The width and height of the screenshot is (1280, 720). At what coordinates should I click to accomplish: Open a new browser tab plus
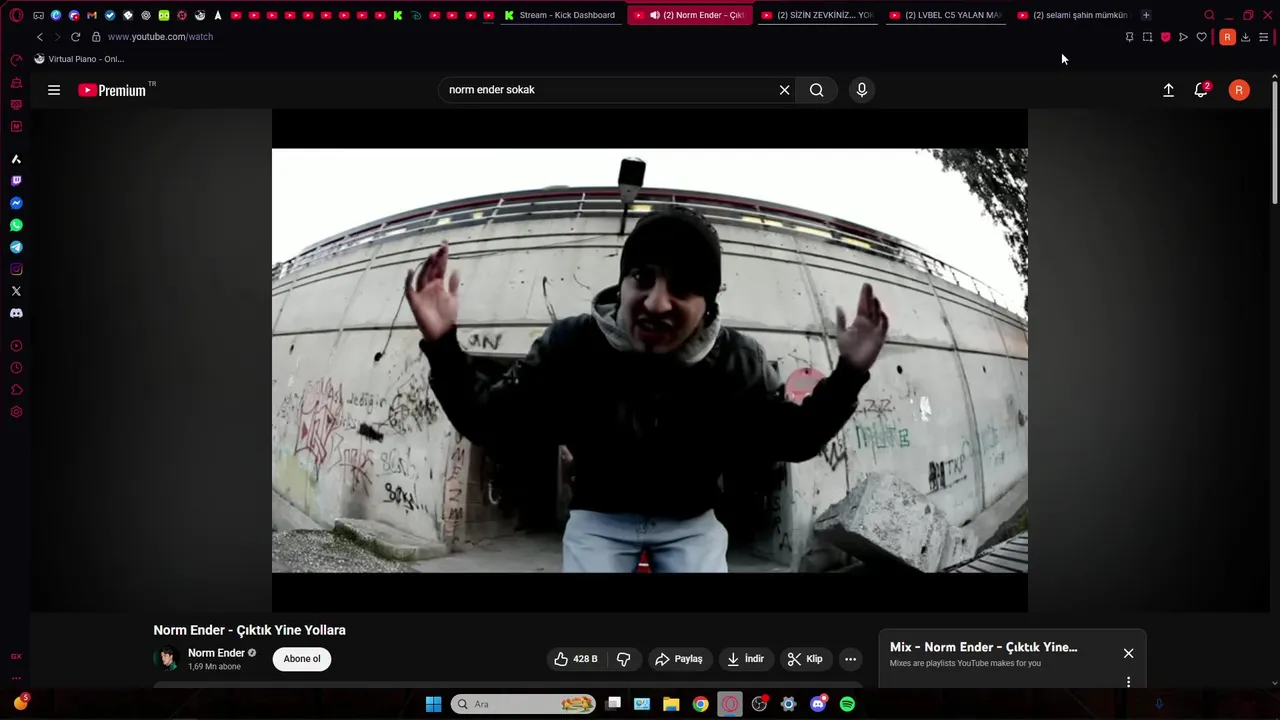(x=1146, y=15)
